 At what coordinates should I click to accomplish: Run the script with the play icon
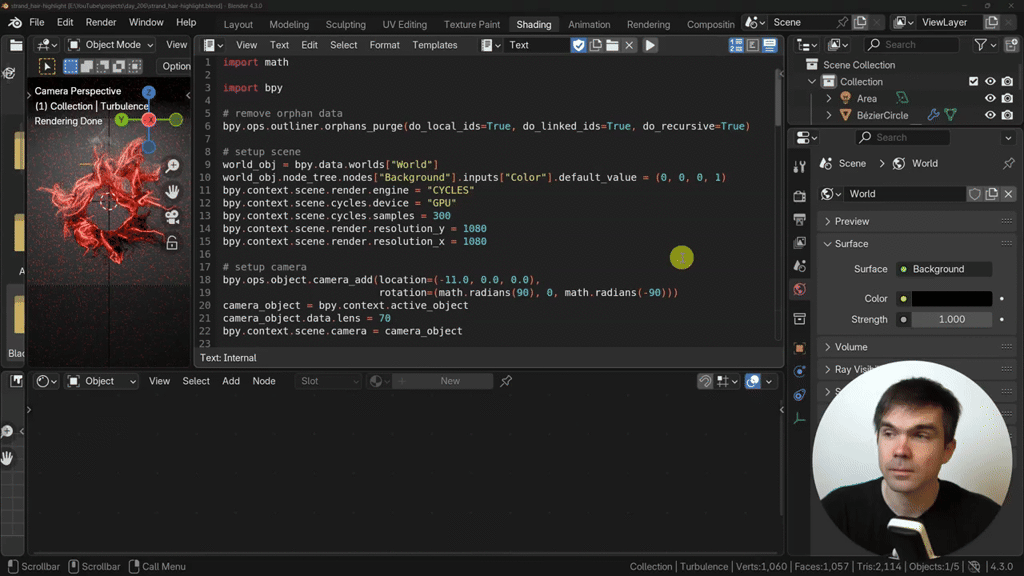tap(651, 45)
